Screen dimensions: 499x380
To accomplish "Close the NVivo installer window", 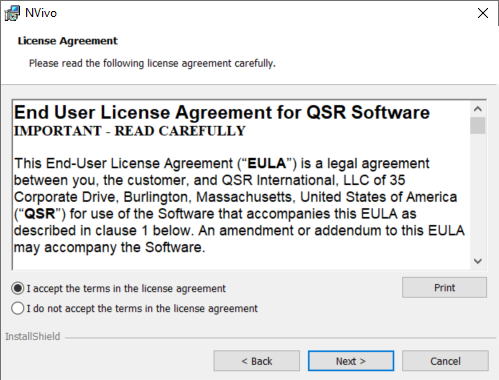I will tap(483, 13).
